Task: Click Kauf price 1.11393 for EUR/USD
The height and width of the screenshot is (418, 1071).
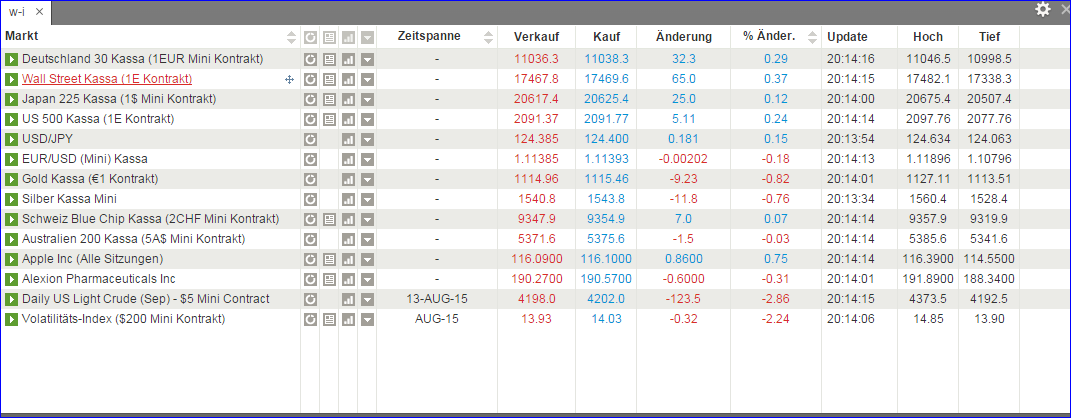Action: click(606, 159)
